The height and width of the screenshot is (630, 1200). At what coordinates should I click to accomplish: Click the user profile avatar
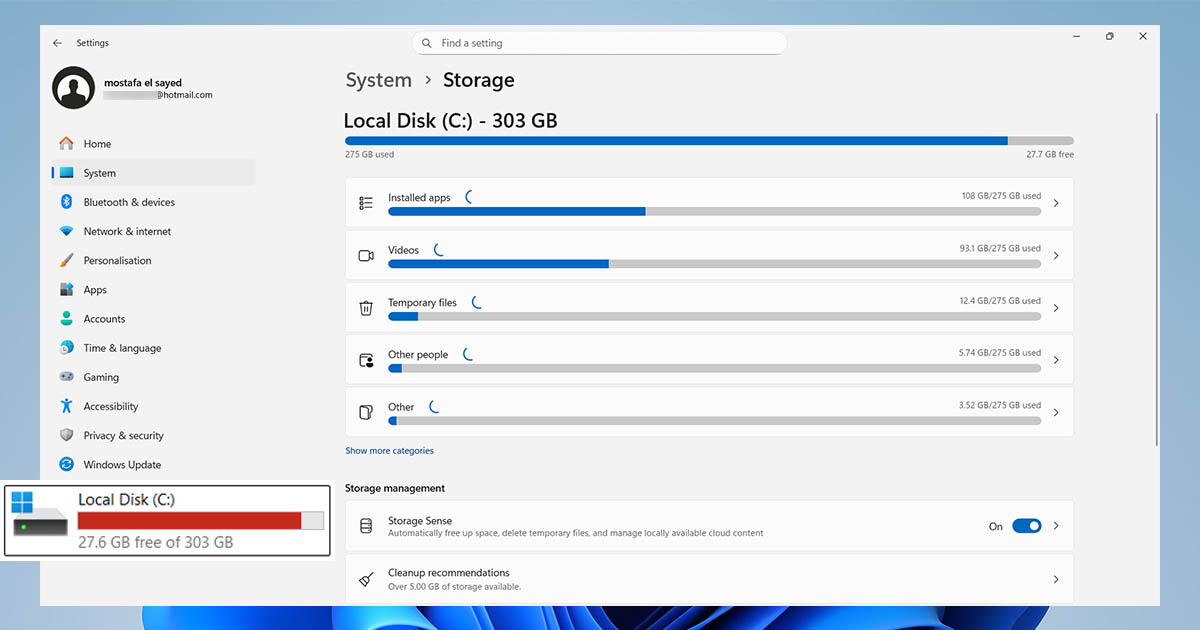click(x=73, y=88)
